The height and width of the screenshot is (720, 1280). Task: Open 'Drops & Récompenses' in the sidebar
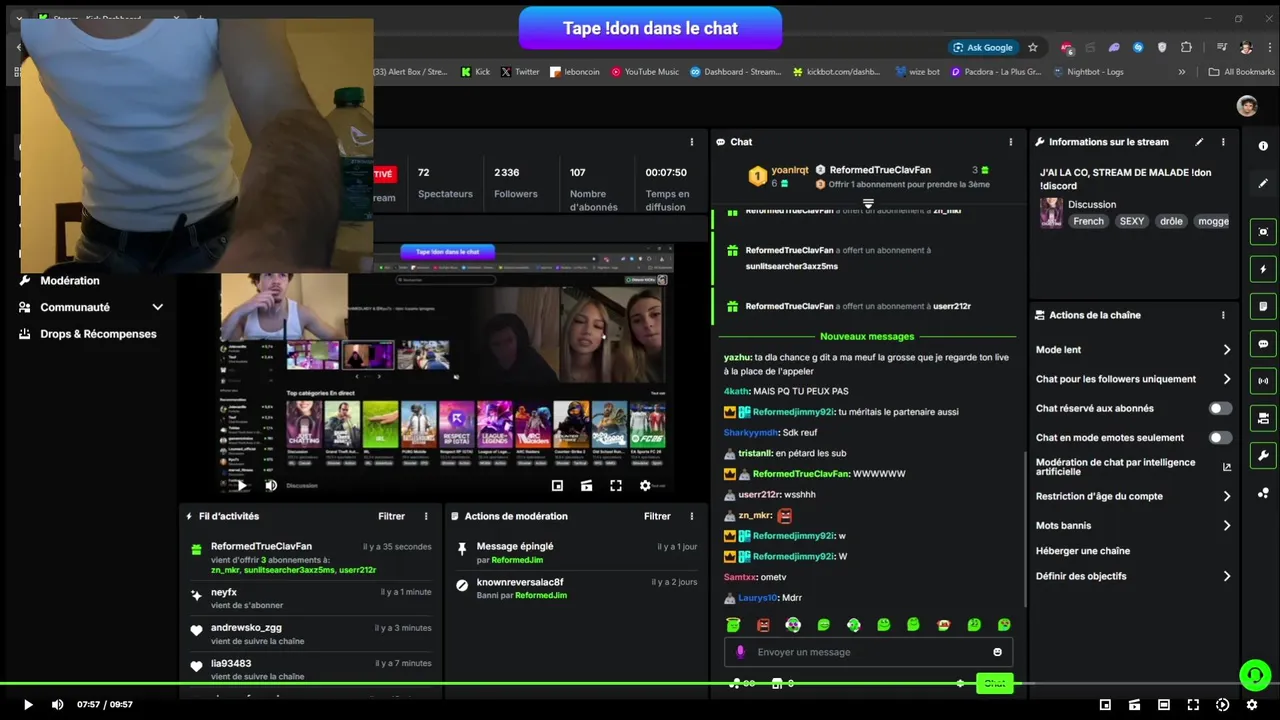coord(88,334)
